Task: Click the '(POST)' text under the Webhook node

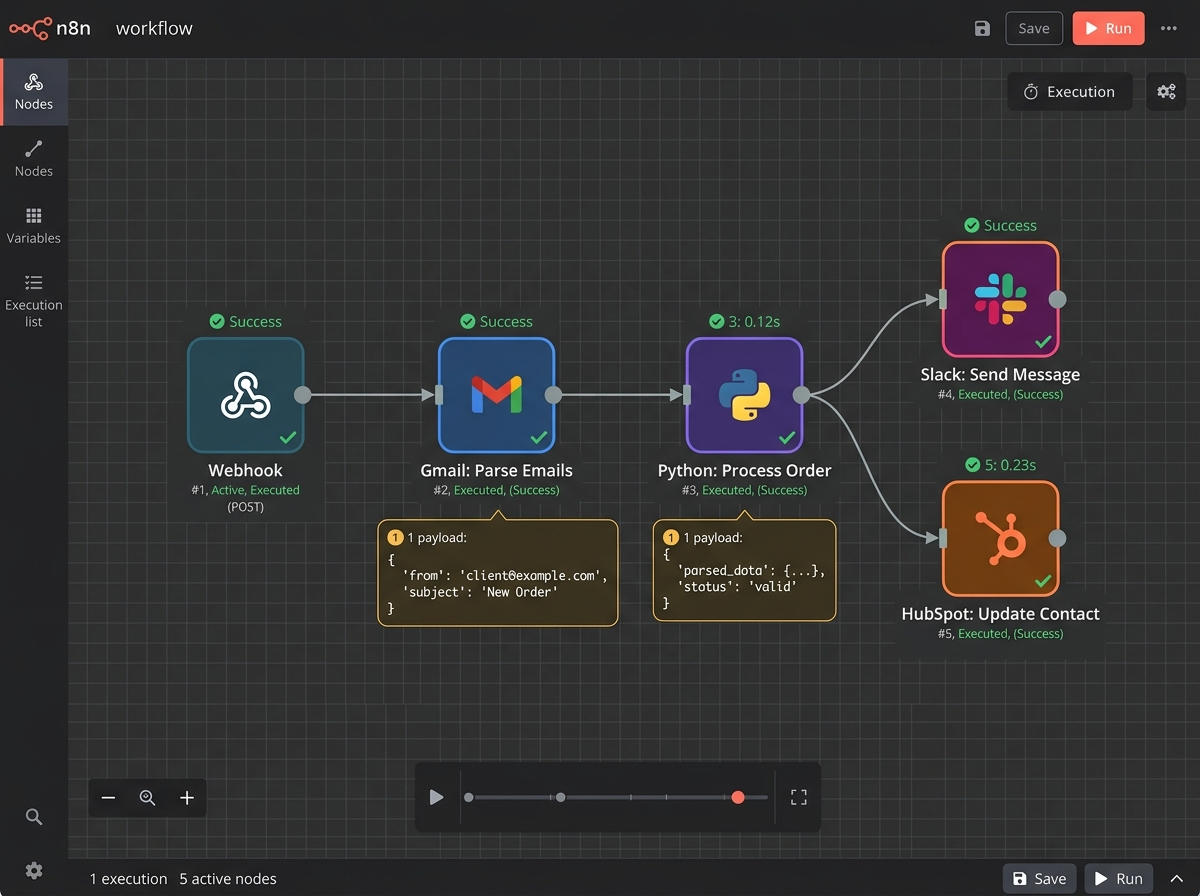Action: click(x=245, y=507)
